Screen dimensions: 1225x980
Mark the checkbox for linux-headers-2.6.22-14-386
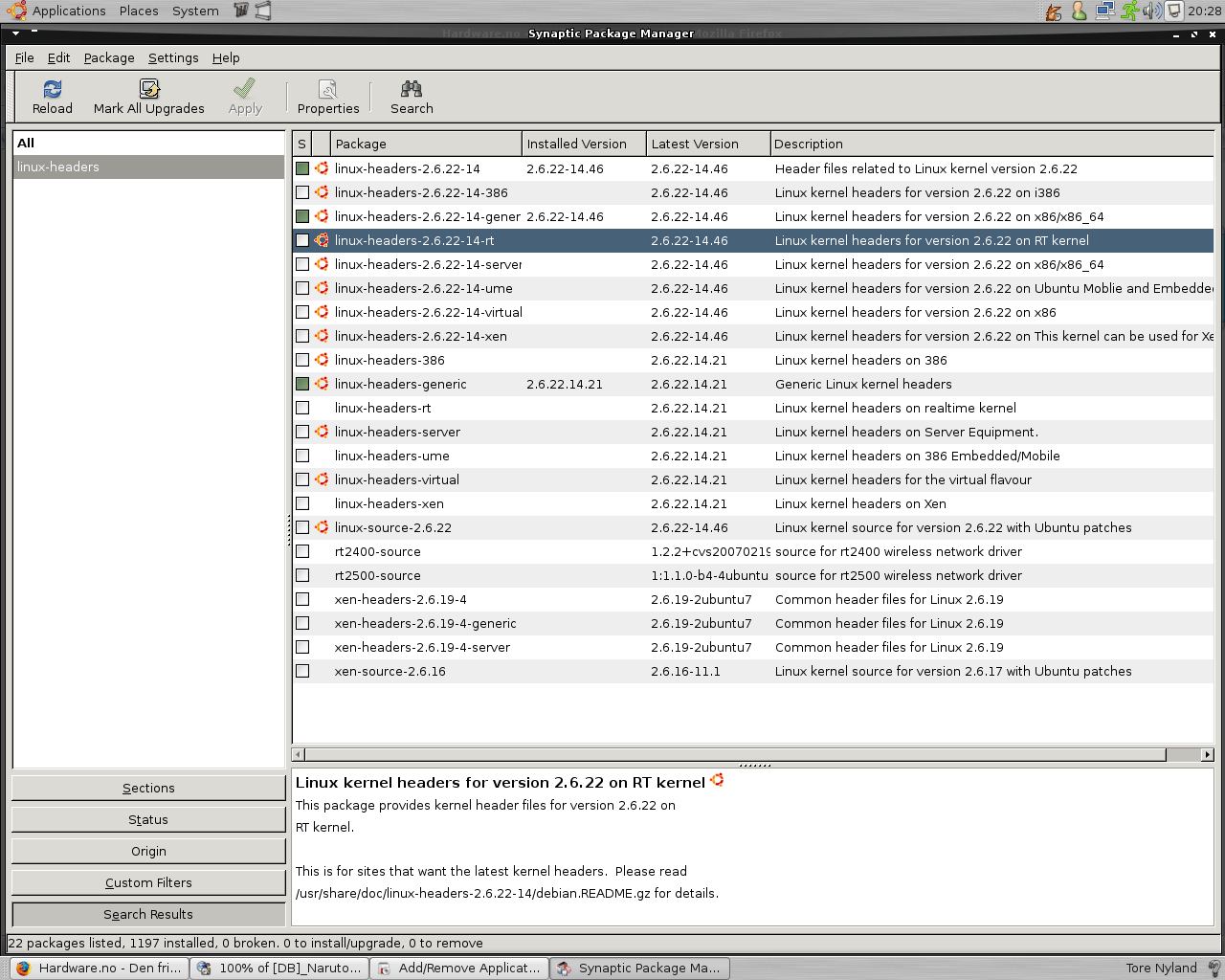(302, 192)
